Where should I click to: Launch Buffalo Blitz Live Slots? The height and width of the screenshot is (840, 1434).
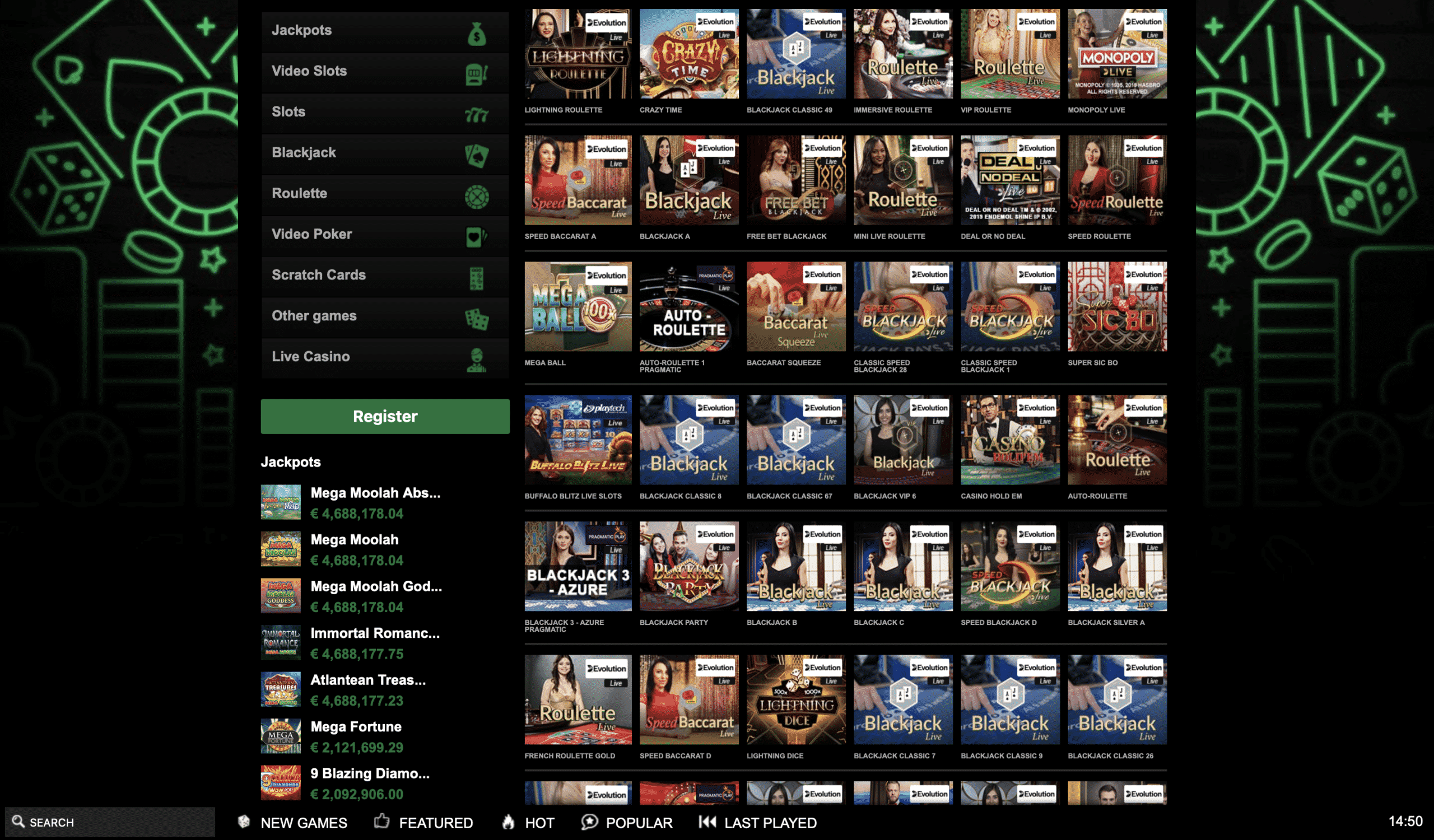[578, 440]
